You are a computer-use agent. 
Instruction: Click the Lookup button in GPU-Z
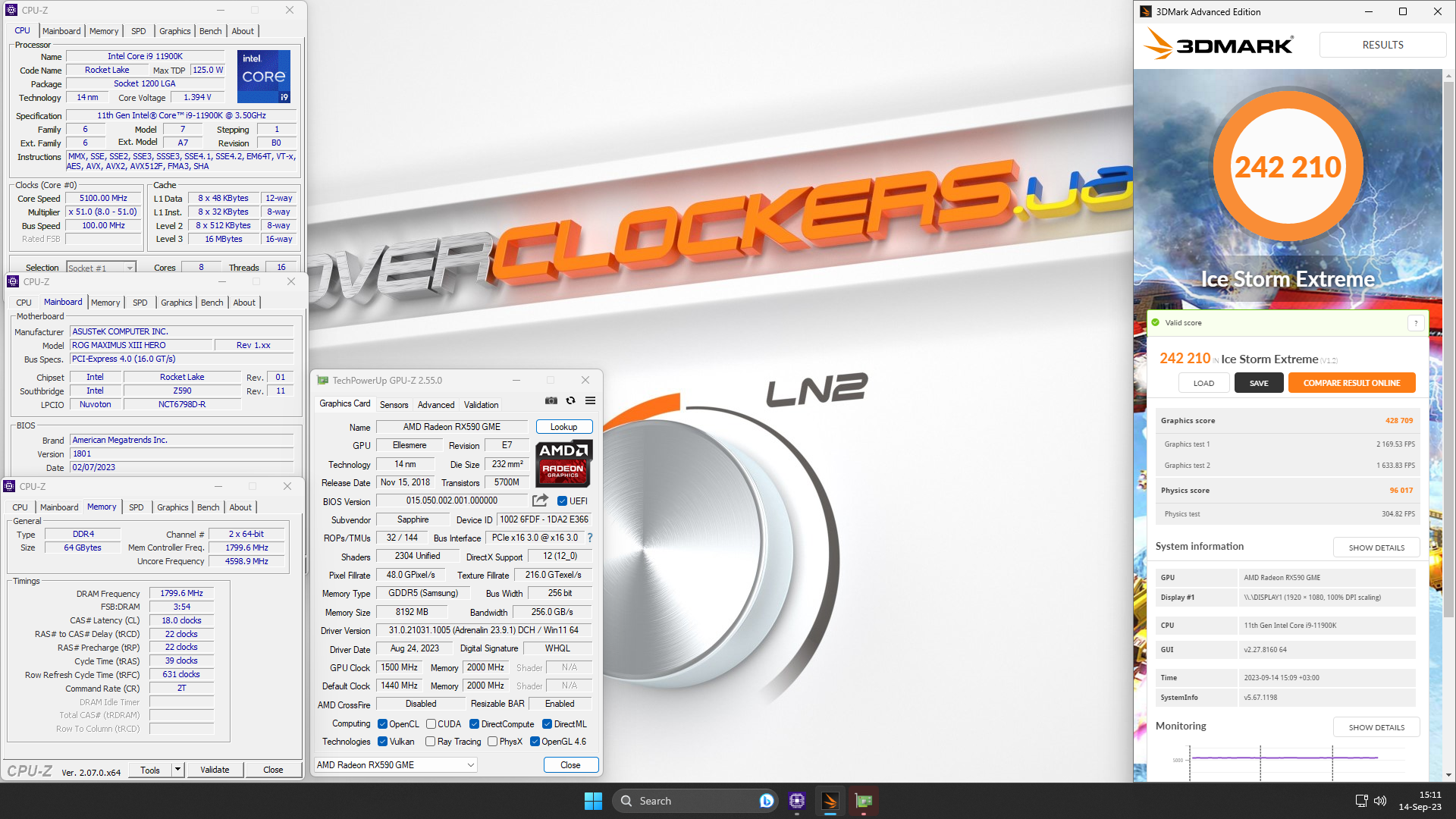tap(563, 427)
